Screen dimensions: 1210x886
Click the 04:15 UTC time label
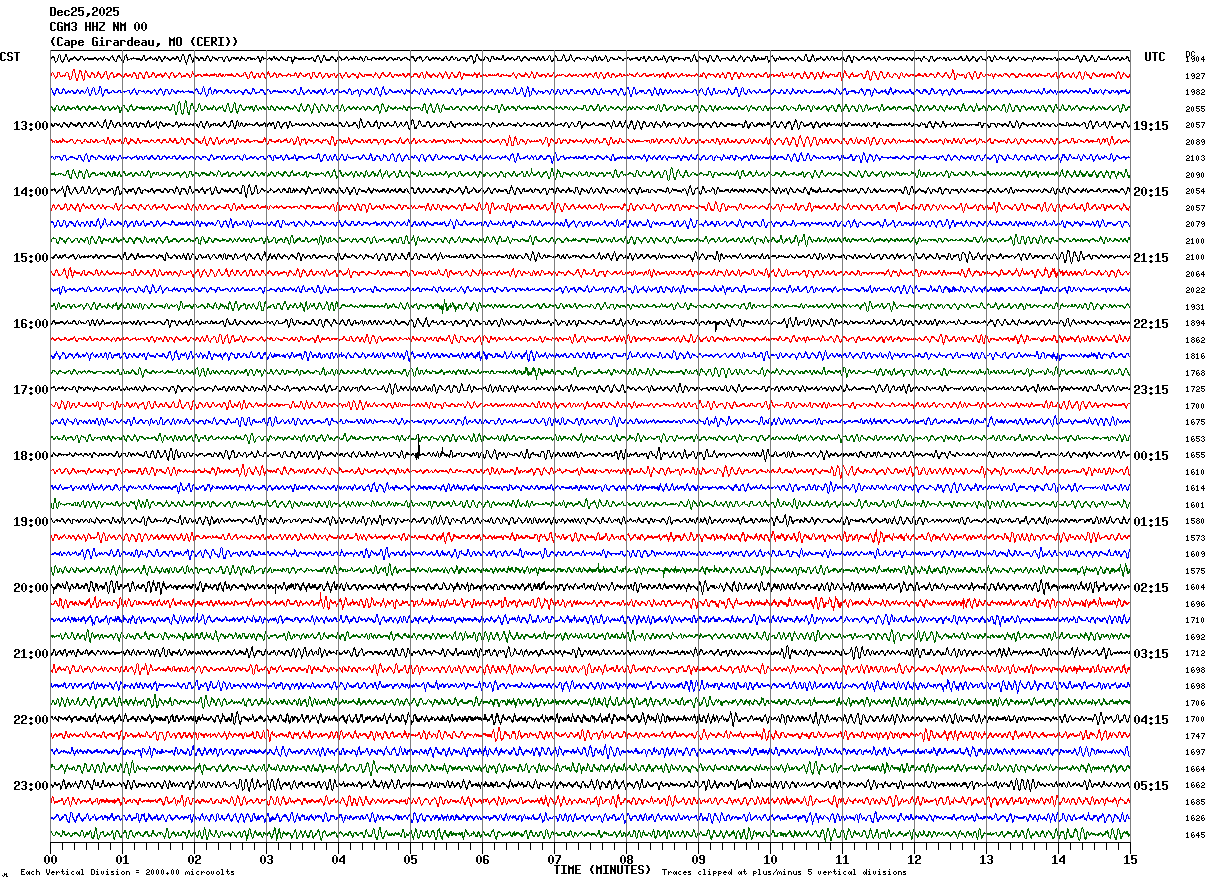pos(1150,720)
